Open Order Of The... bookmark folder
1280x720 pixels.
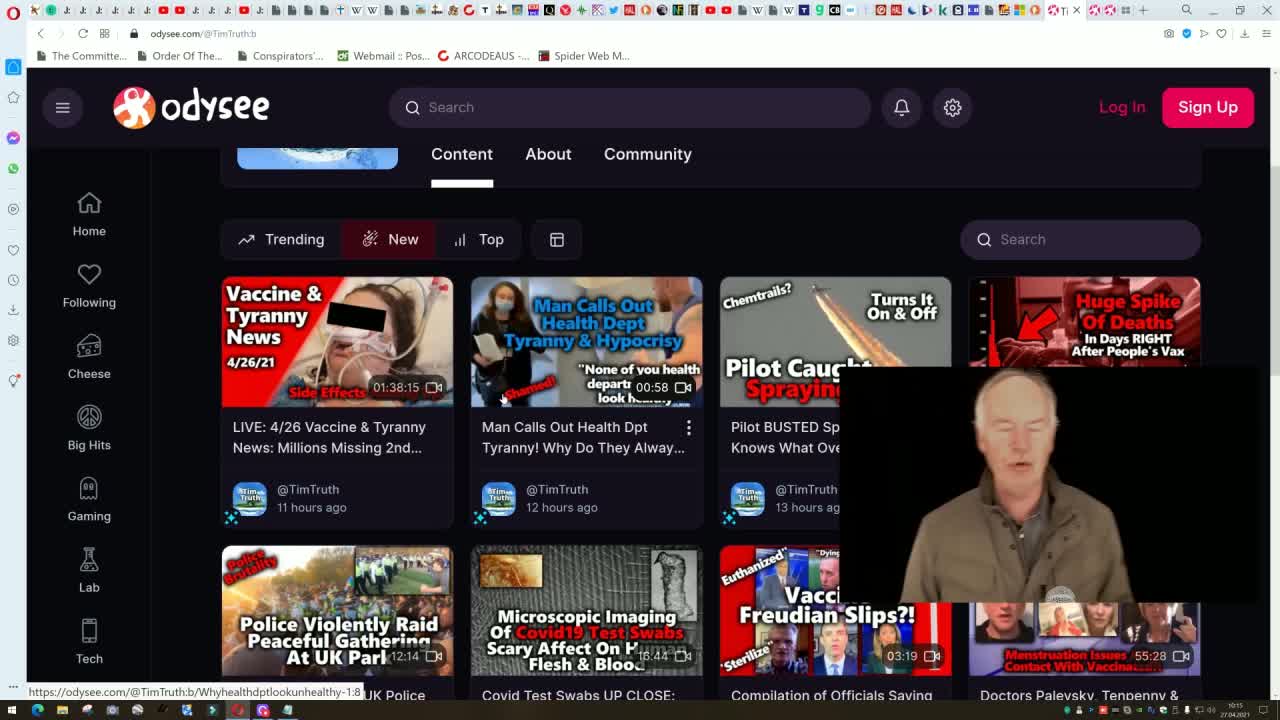coord(179,56)
